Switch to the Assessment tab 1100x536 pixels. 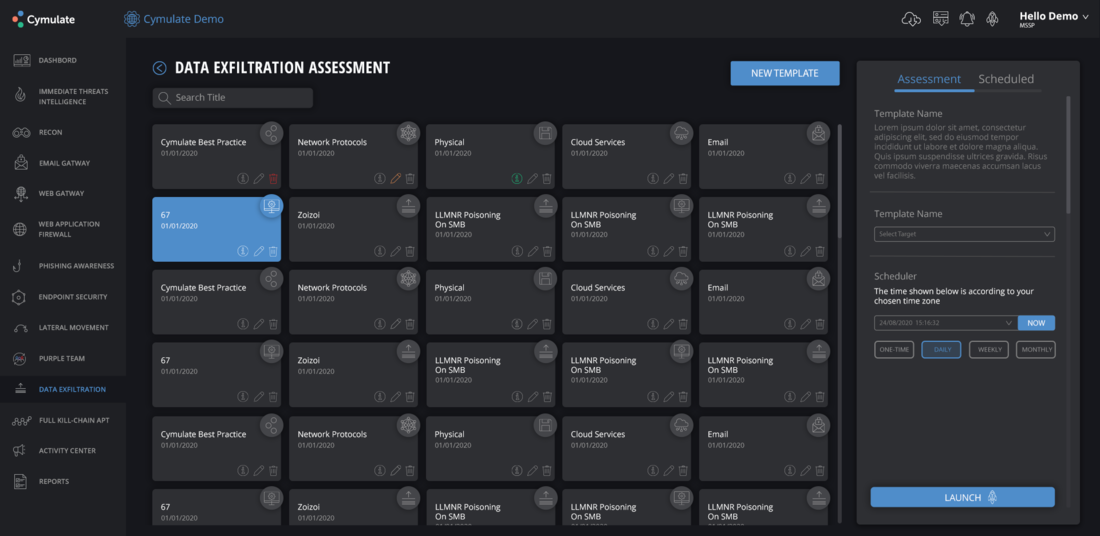click(x=929, y=79)
